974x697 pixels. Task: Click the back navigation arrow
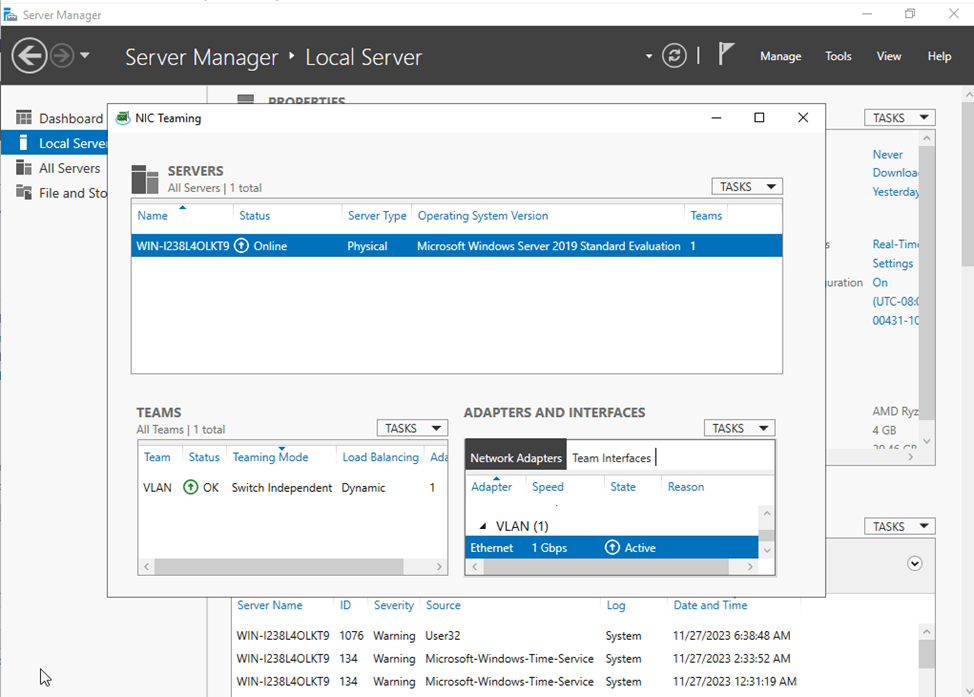point(30,55)
